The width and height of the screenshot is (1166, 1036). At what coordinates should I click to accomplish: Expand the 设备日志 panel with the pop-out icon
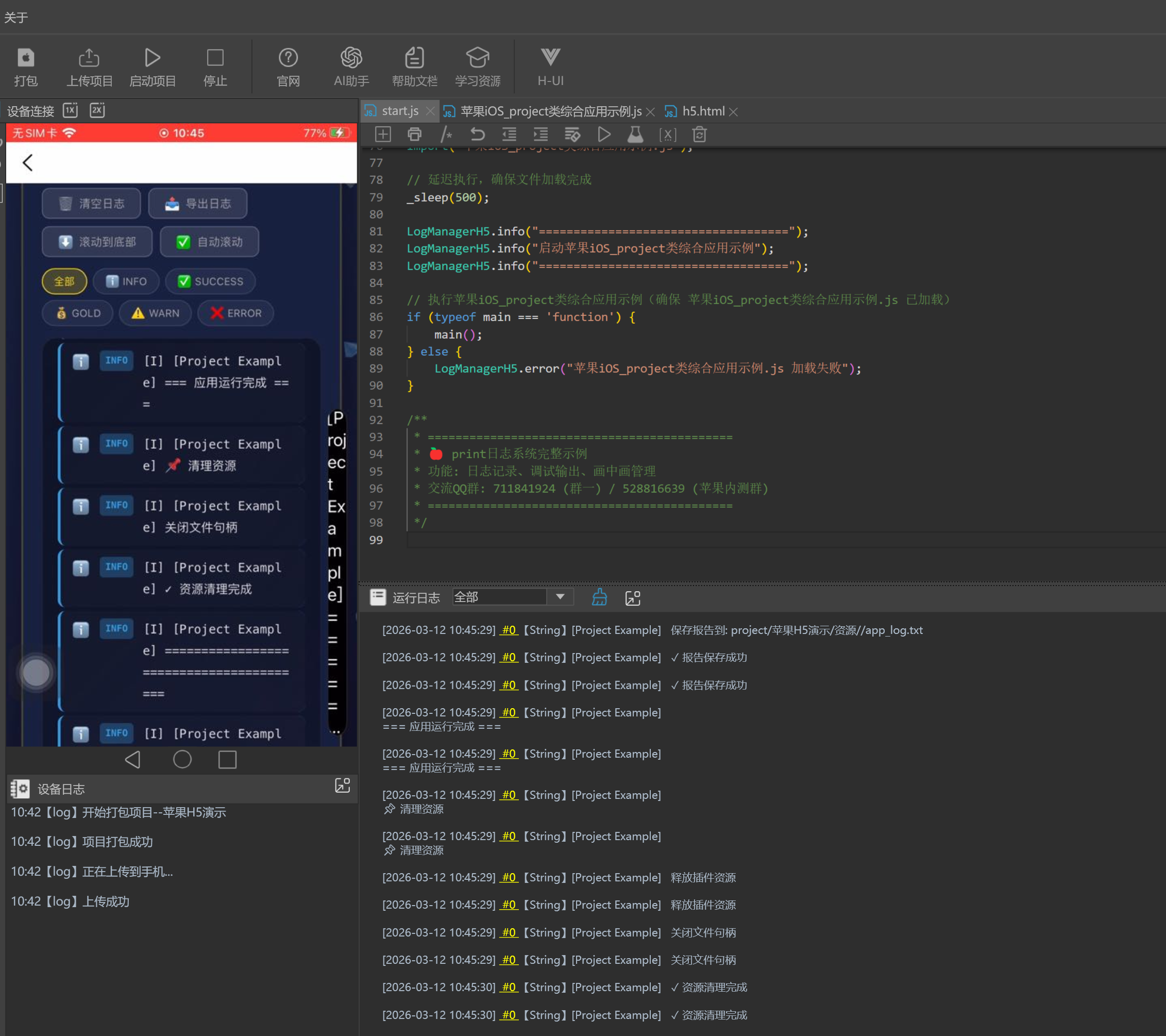coord(342,787)
